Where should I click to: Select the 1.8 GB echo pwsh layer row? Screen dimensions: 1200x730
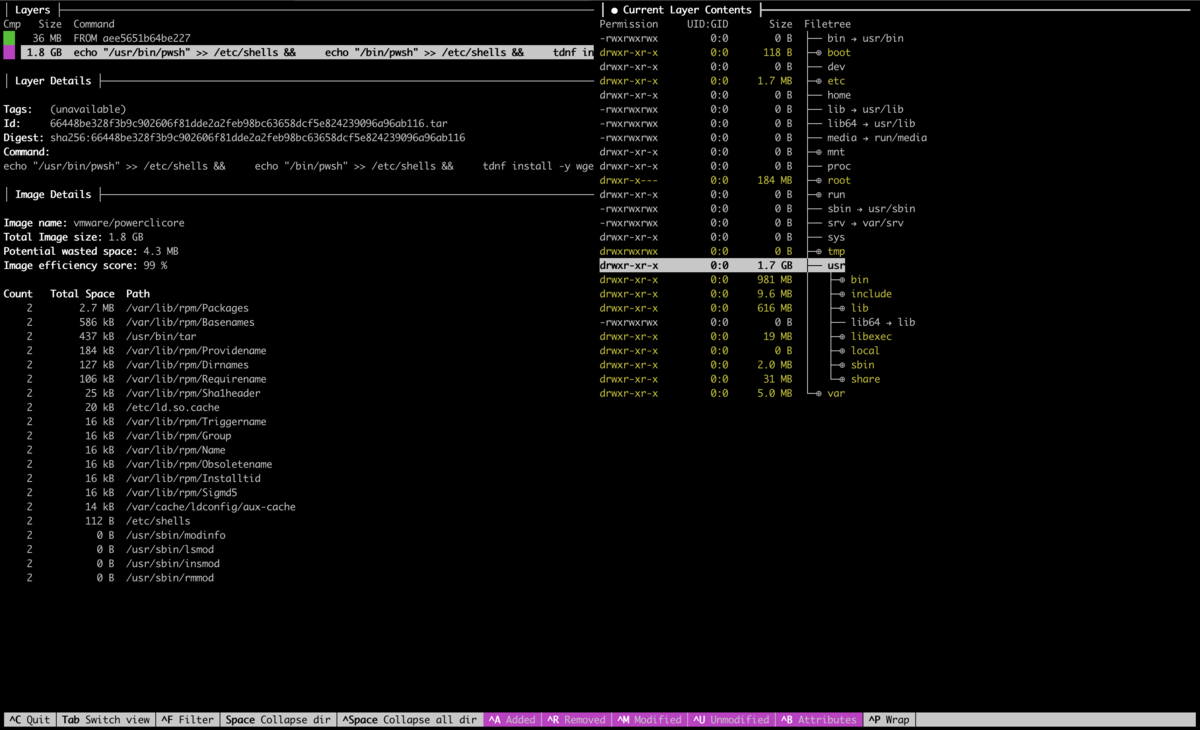click(300, 52)
